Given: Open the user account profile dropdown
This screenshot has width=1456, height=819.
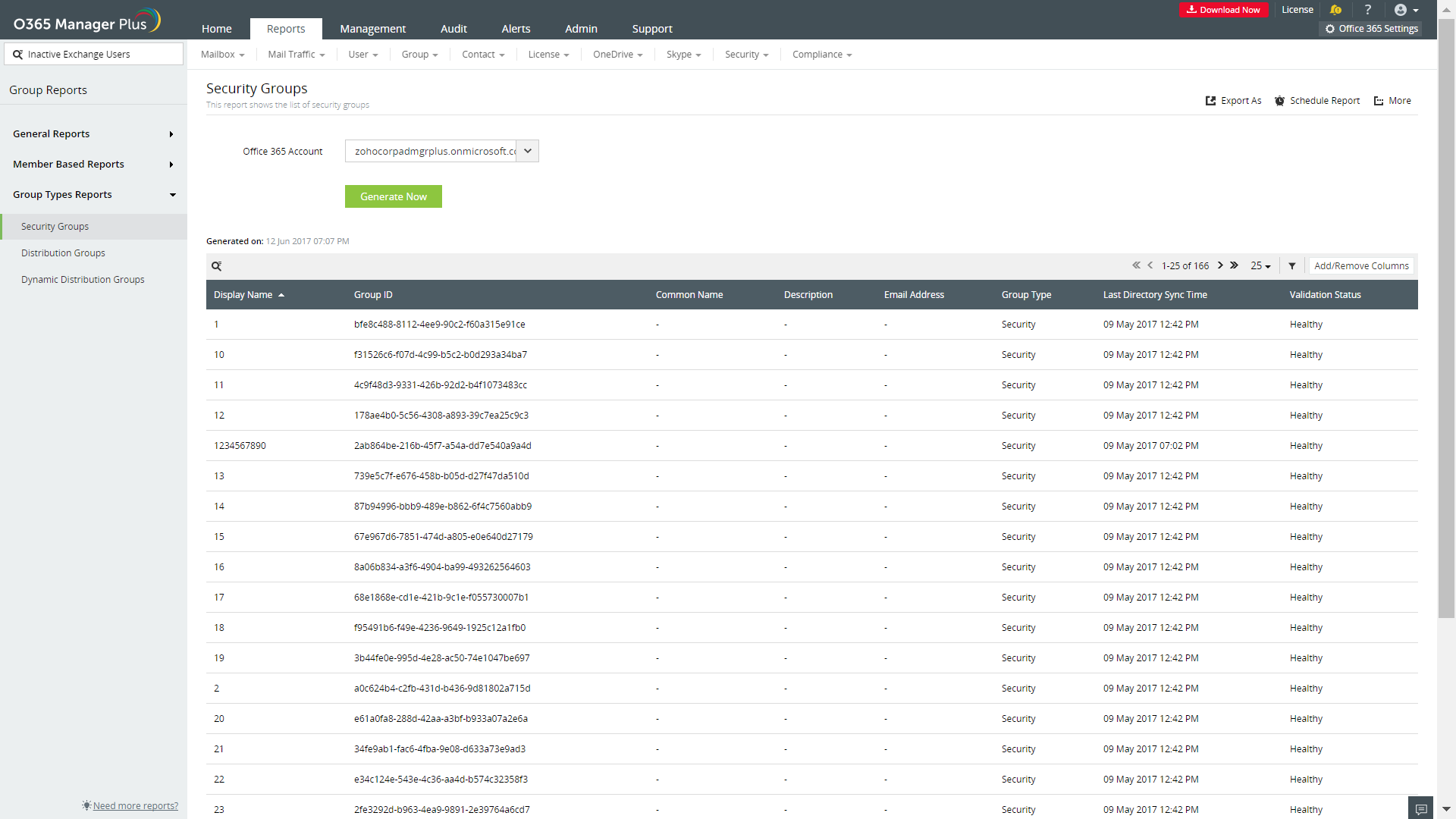Looking at the screenshot, I should click(1406, 10).
